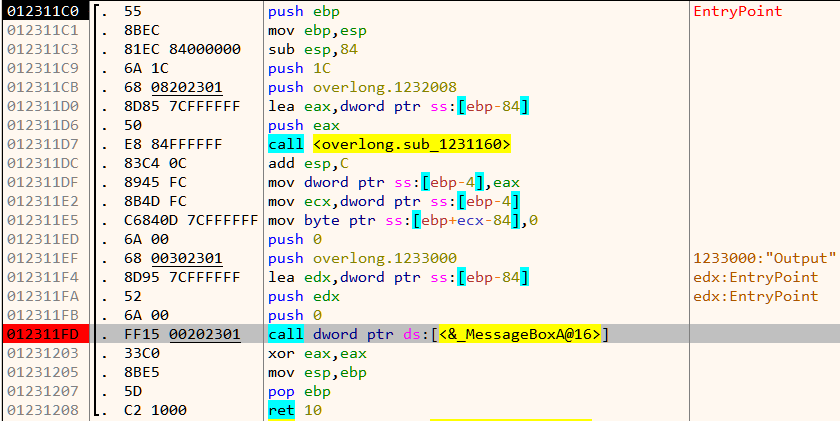Click 'mov ecx,dword ptr ss:[ebp-4]' instruction
The width and height of the screenshot is (840, 421).
click(x=394, y=201)
